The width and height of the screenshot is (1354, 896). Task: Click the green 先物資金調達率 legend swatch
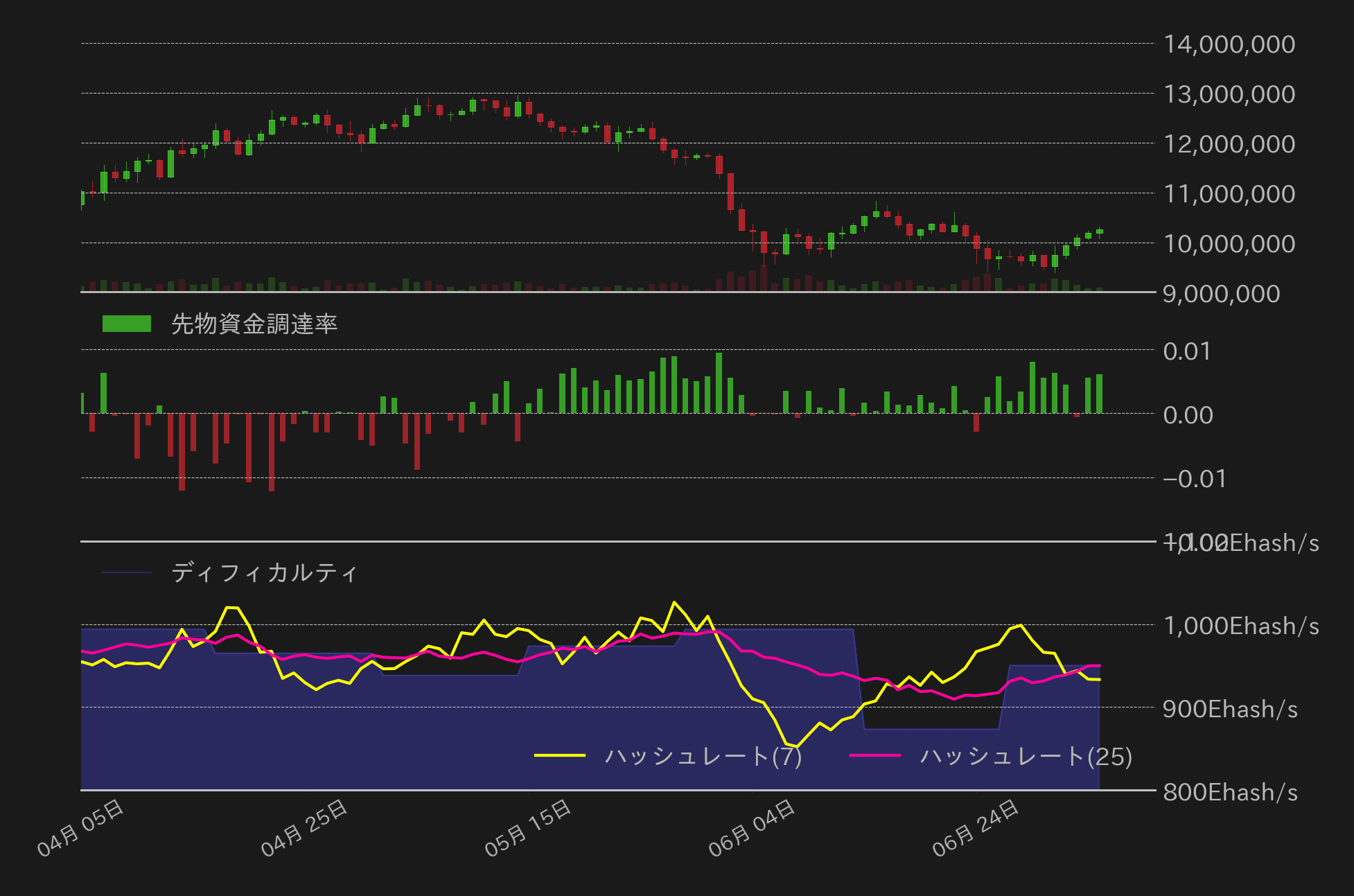127,324
